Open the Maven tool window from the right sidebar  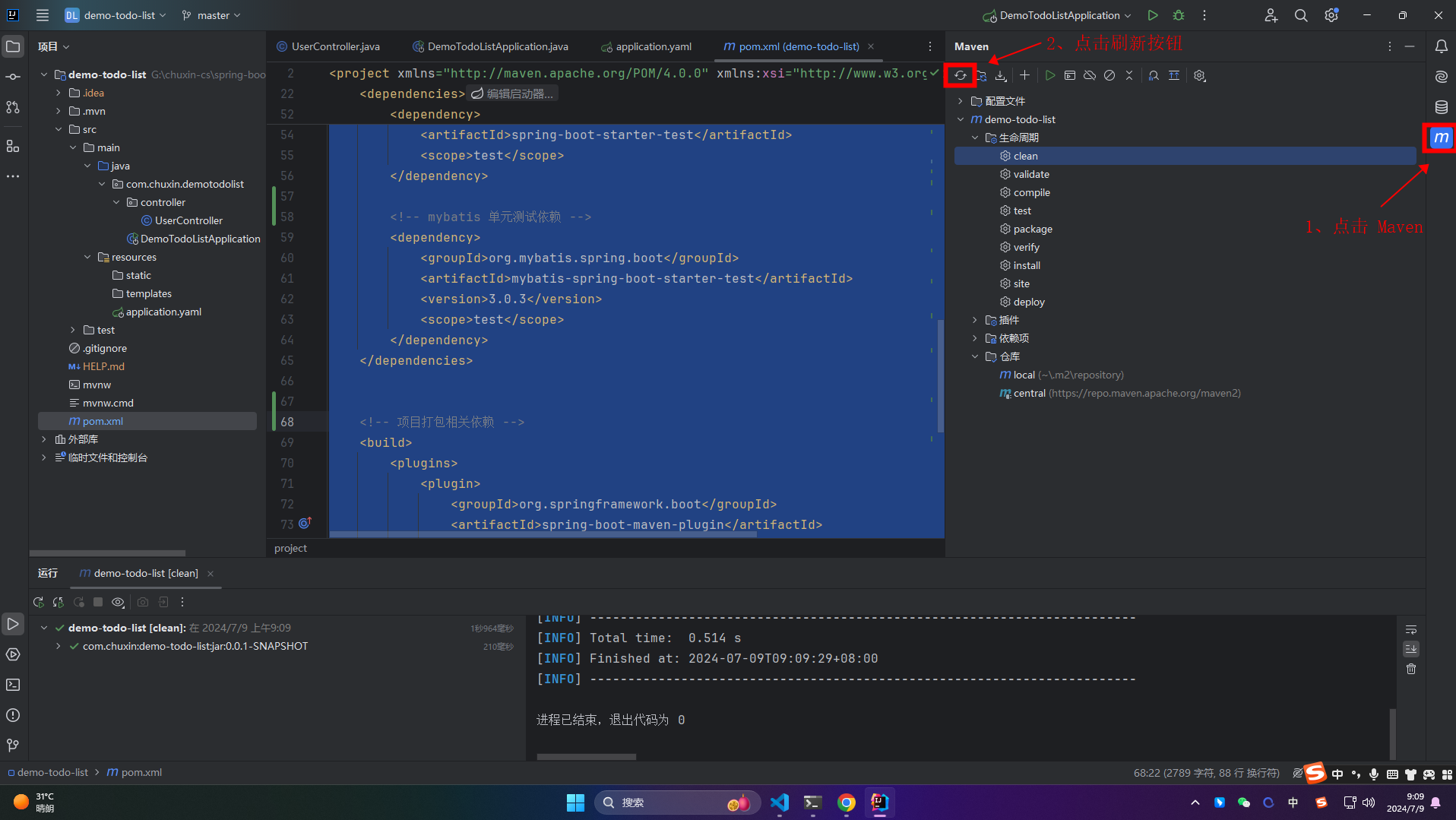(1441, 138)
